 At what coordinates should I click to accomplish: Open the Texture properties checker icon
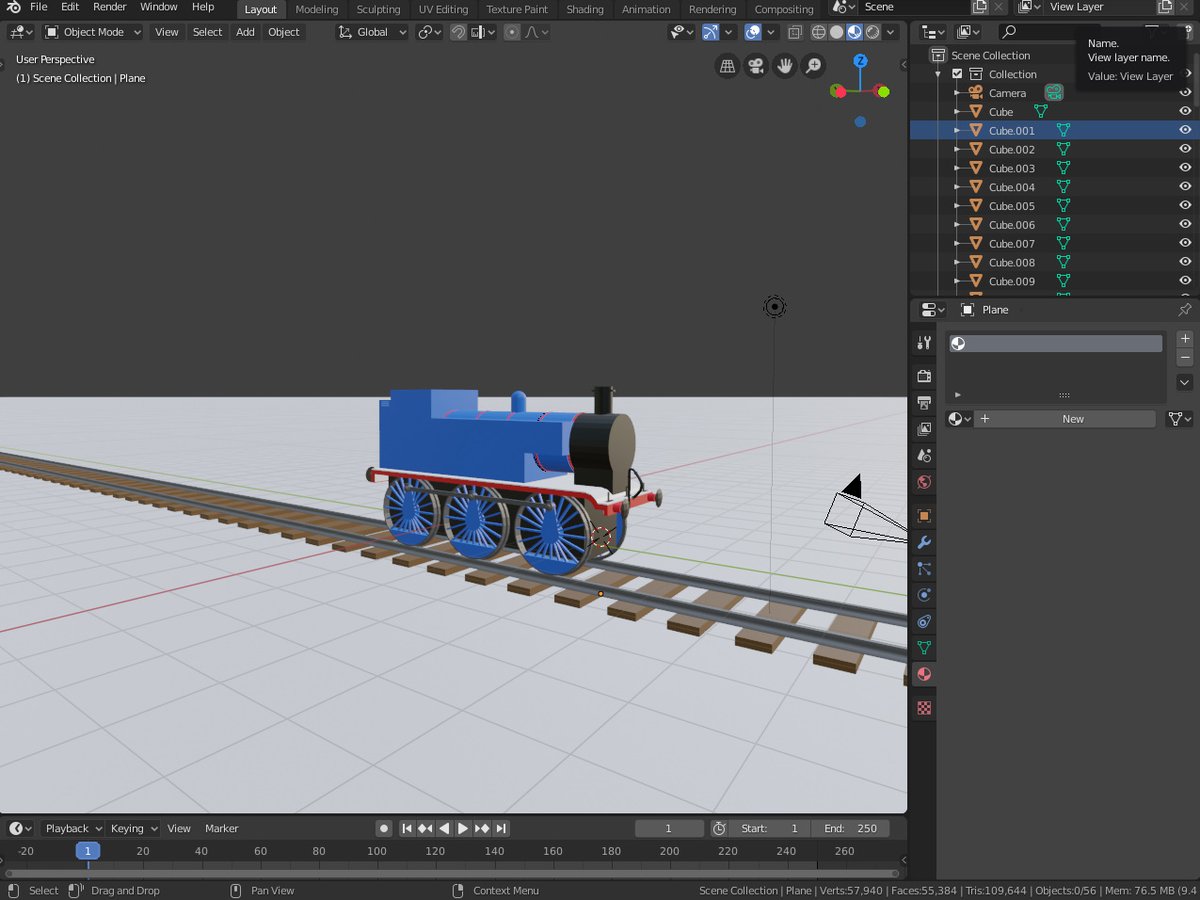click(x=924, y=708)
